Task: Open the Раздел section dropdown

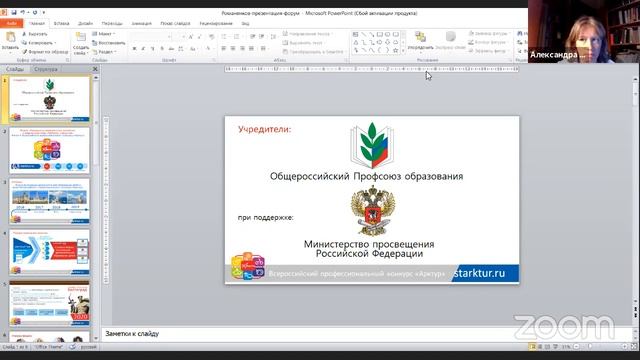Action: [104, 51]
